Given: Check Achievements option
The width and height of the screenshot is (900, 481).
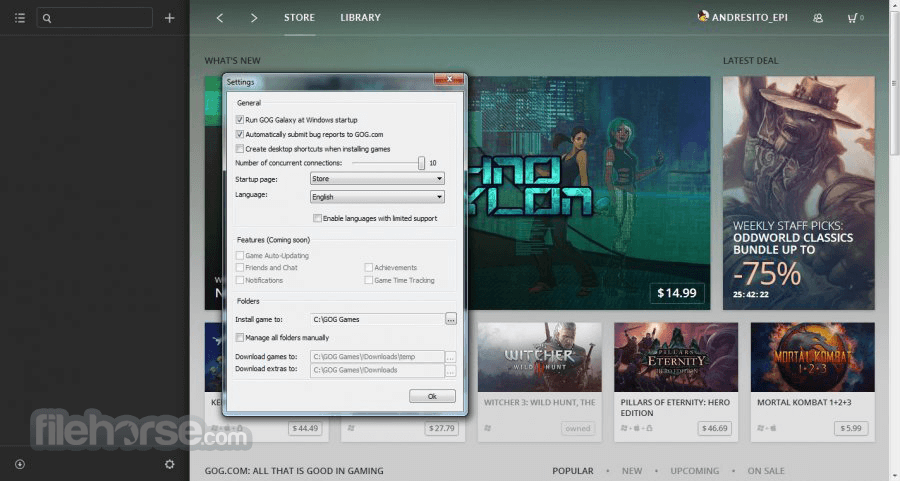Looking at the screenshot, I should 368,267.
